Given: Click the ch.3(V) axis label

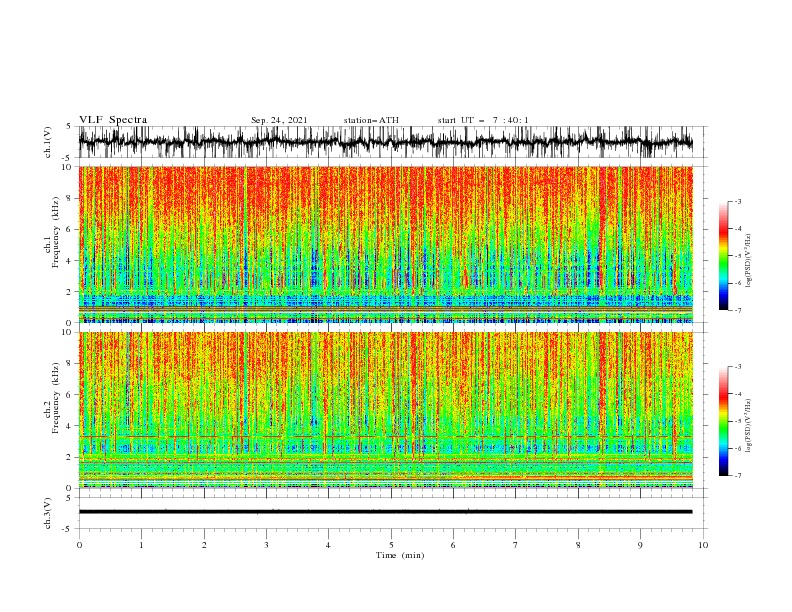Looking at the screenshot, I should [x=48, y=513].
